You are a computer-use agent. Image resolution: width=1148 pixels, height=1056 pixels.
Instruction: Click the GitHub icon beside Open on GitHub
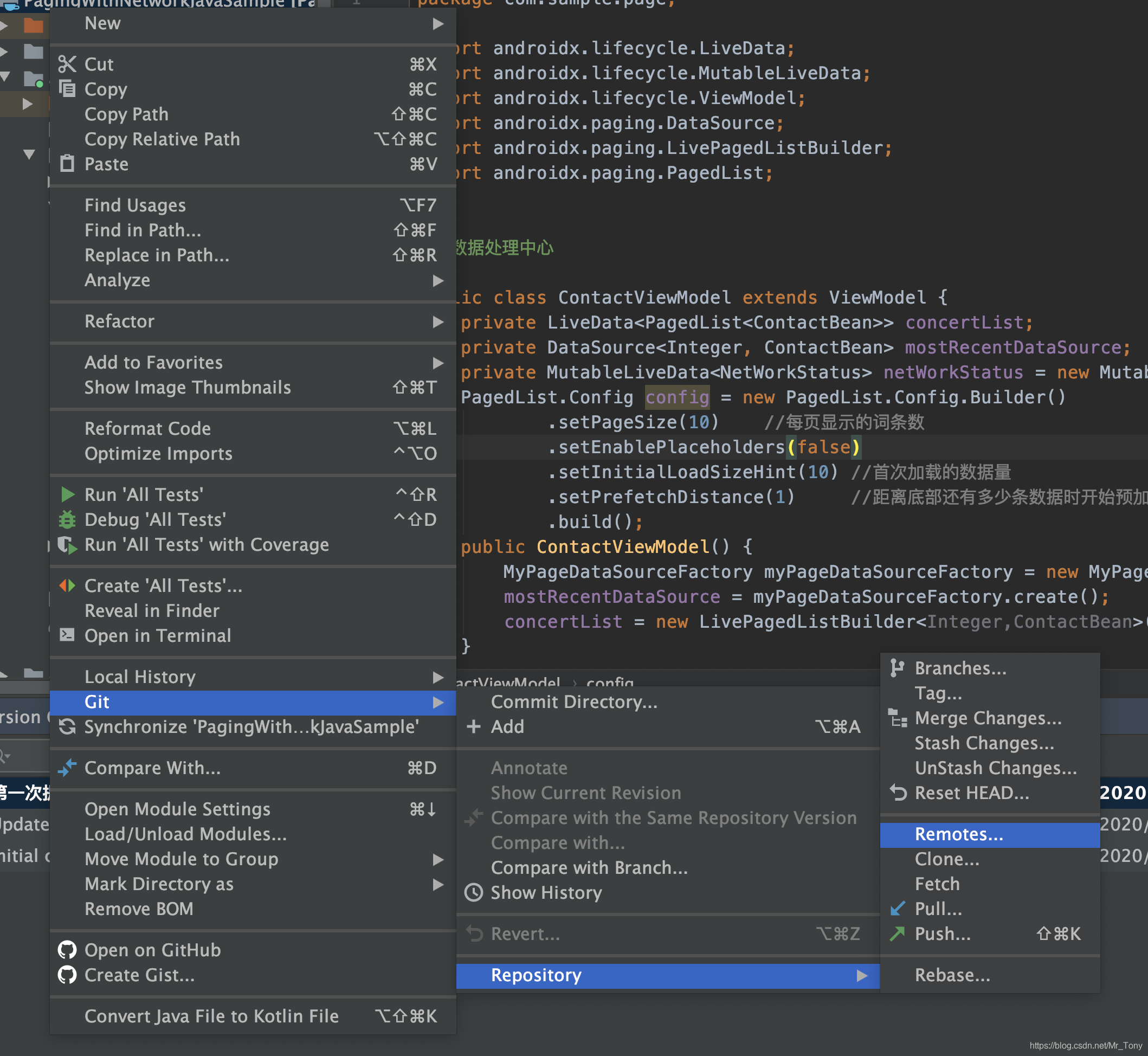[x=67, y=950]
